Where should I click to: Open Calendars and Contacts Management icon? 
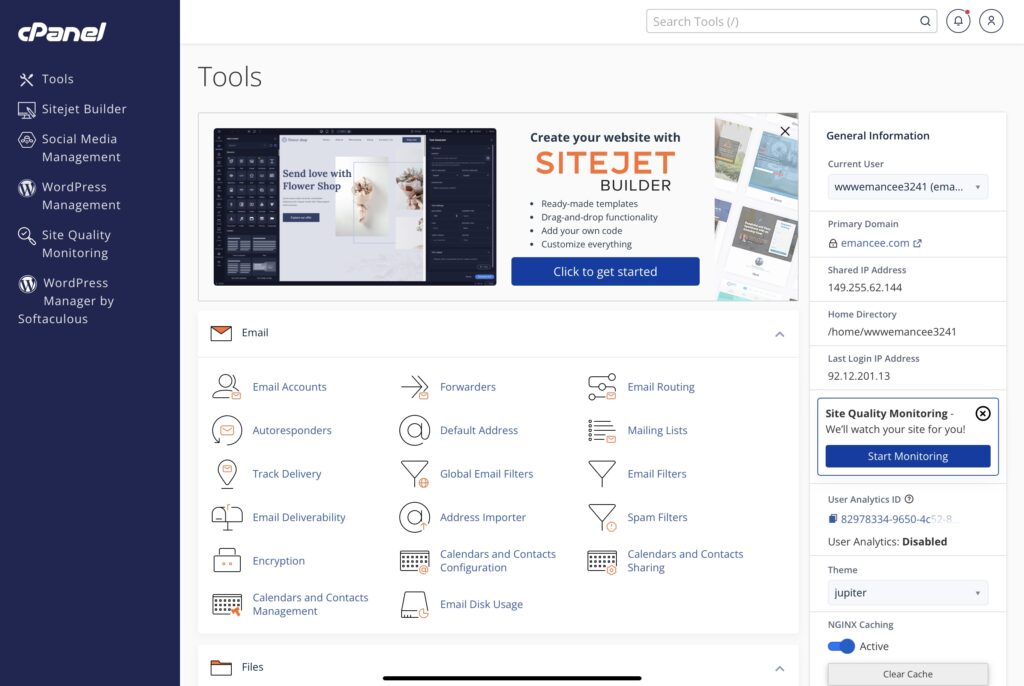tap(227, 604)
